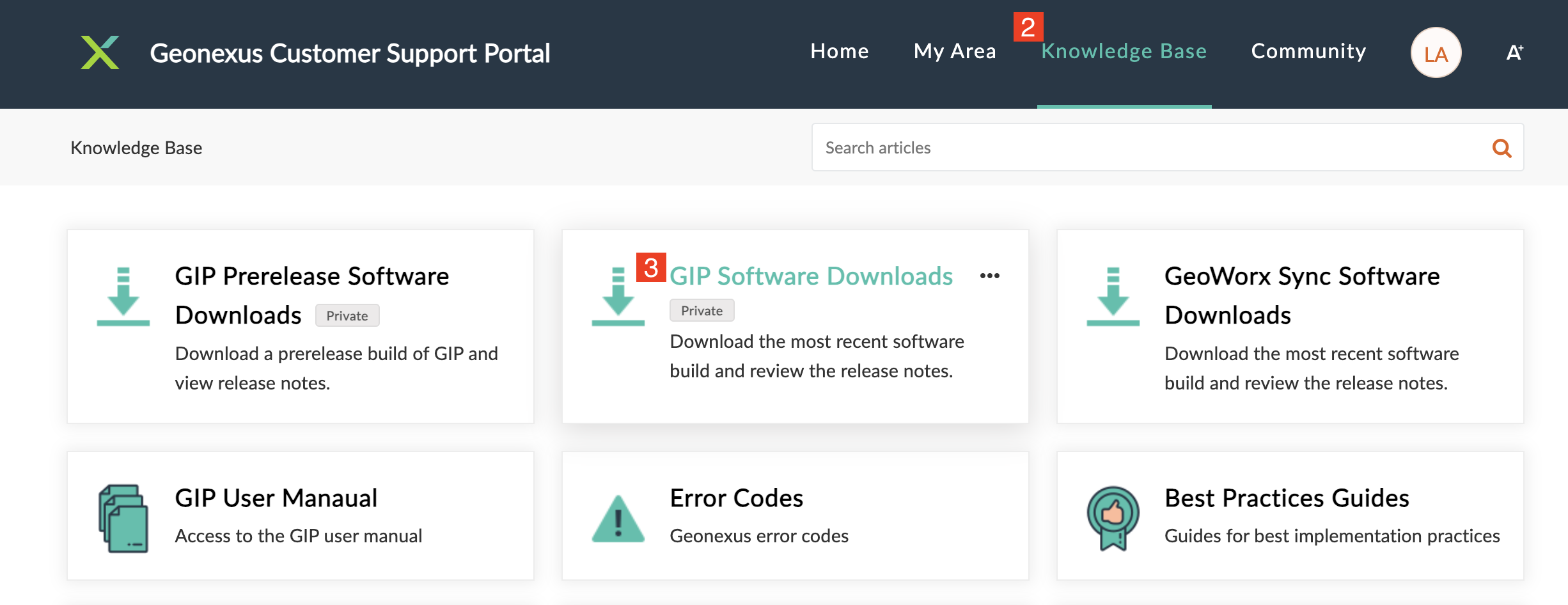Image resolution: width=1568 pixels, height=605 pixels.
Task: Open the Error Codes category title
Action: (x=736, y=498)
